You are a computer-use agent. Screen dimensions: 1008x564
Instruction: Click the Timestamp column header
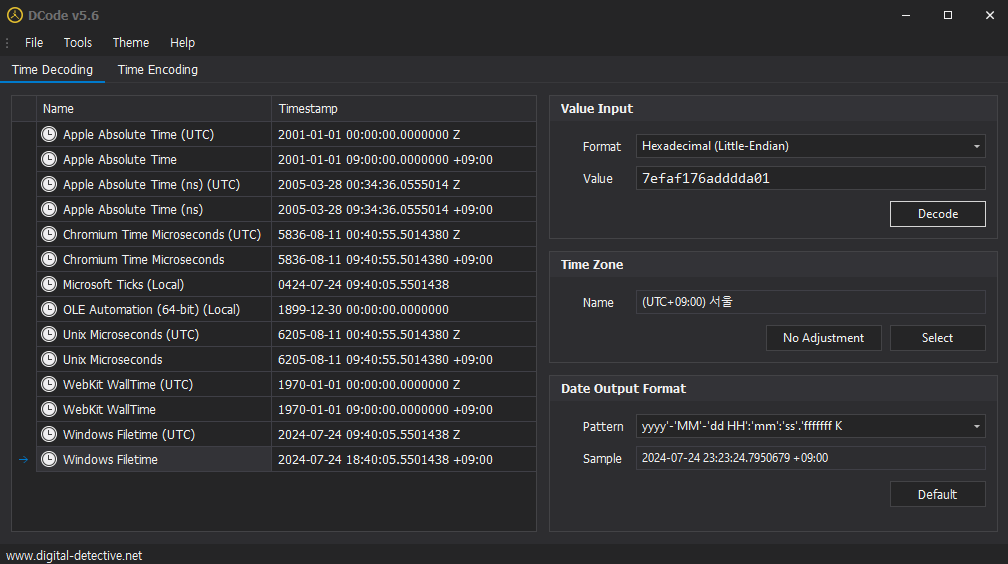pos(404,109)
